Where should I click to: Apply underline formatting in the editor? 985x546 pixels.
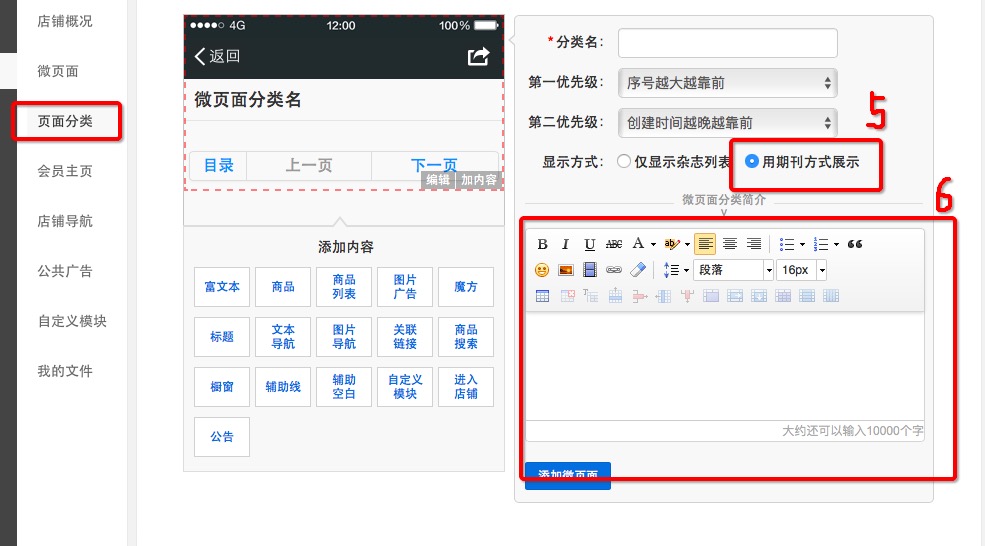(x=589, y=244)
